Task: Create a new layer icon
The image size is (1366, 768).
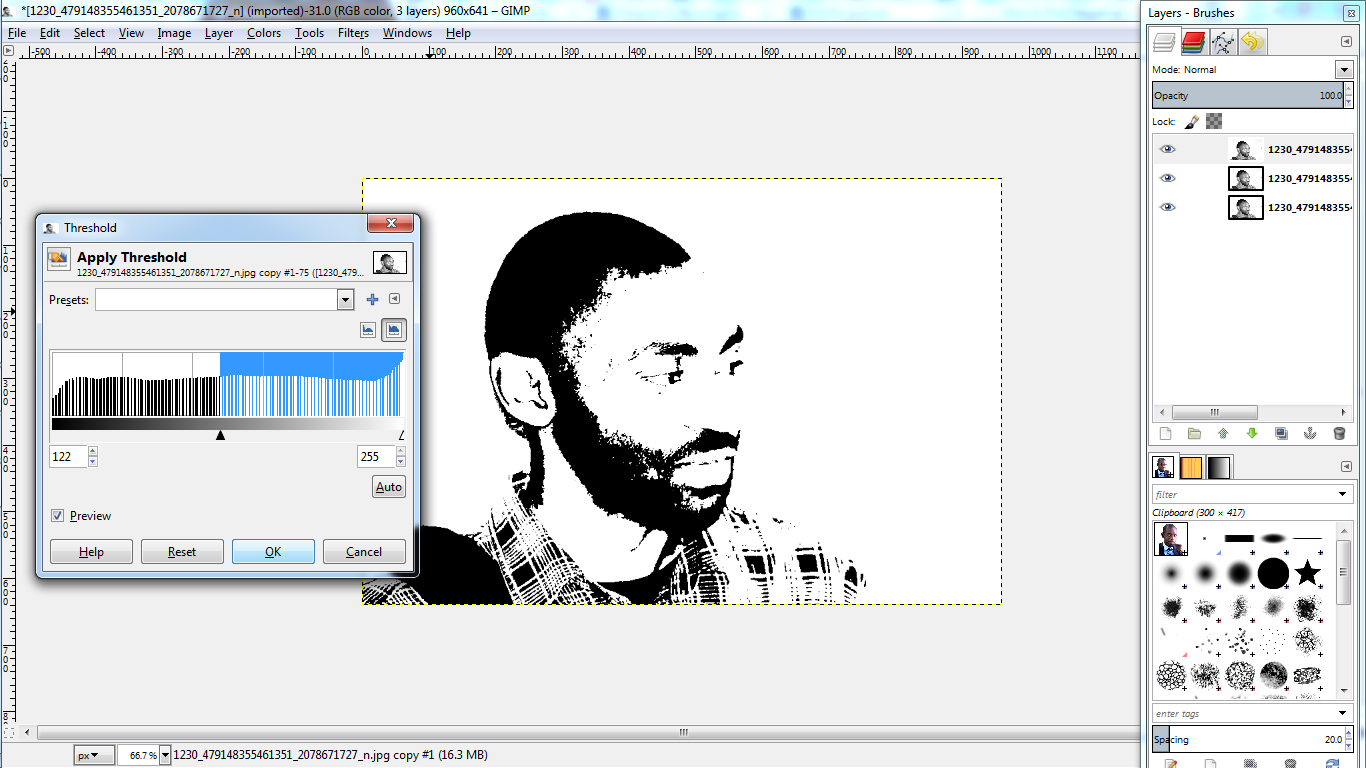Action: (1165, 433)
